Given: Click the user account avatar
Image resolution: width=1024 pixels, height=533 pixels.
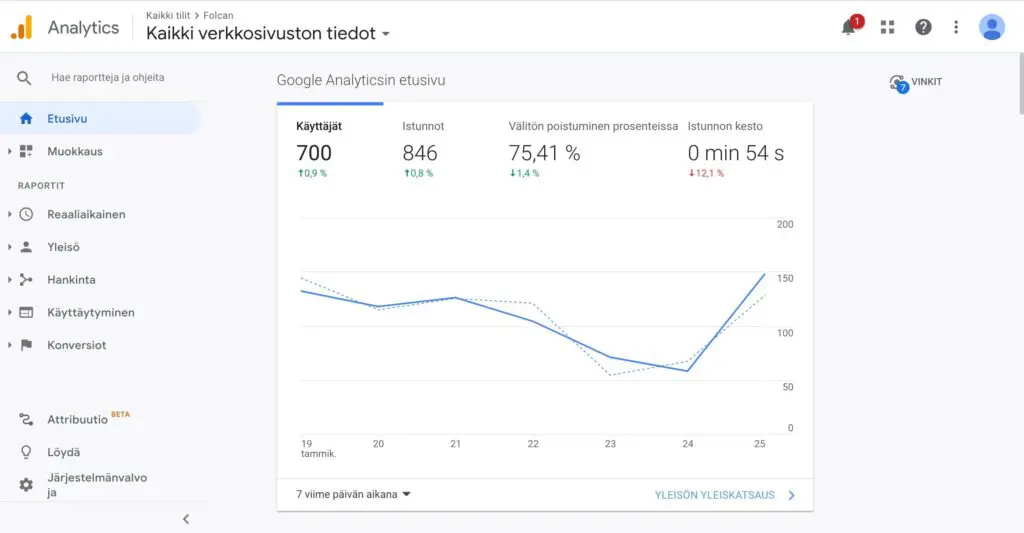Looking at the screenshot, I should (x=991, y=27).
